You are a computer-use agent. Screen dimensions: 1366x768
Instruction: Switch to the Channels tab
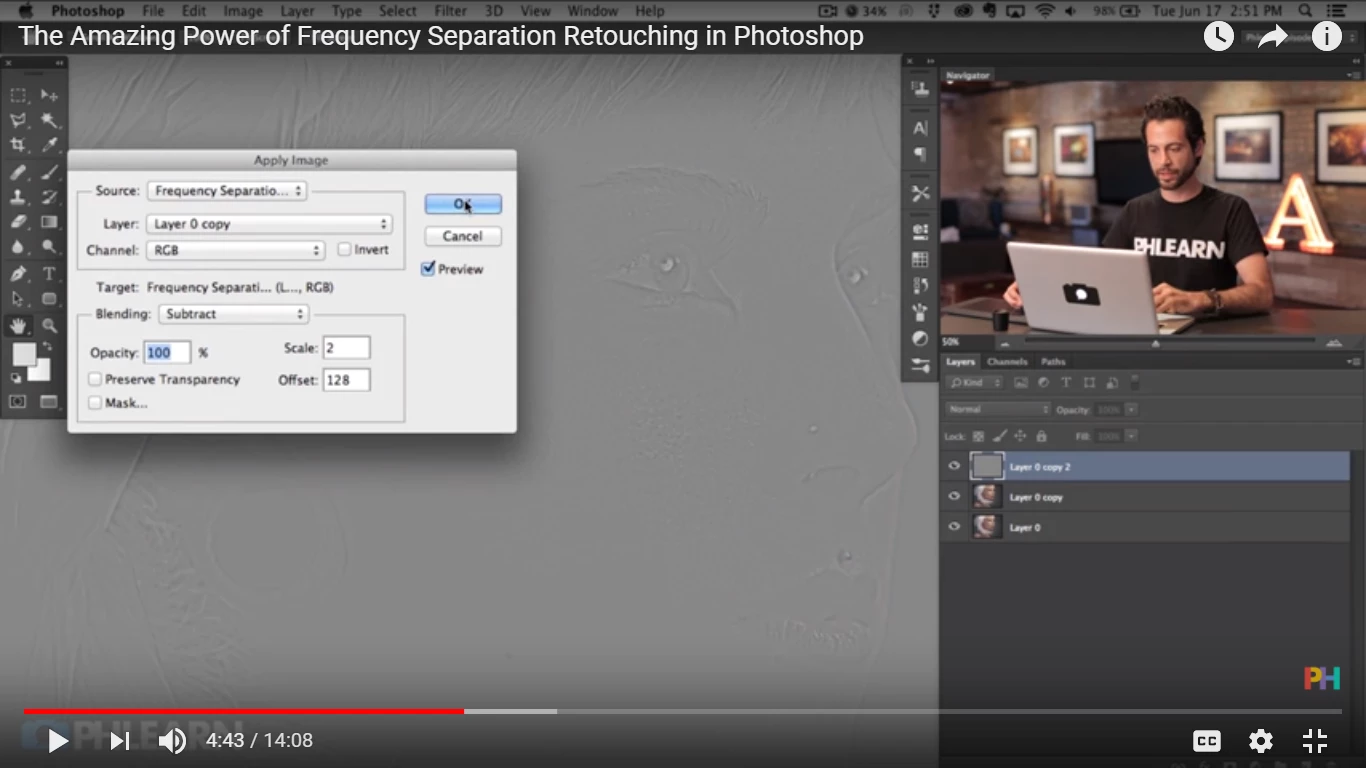(x=1007, y=362)
